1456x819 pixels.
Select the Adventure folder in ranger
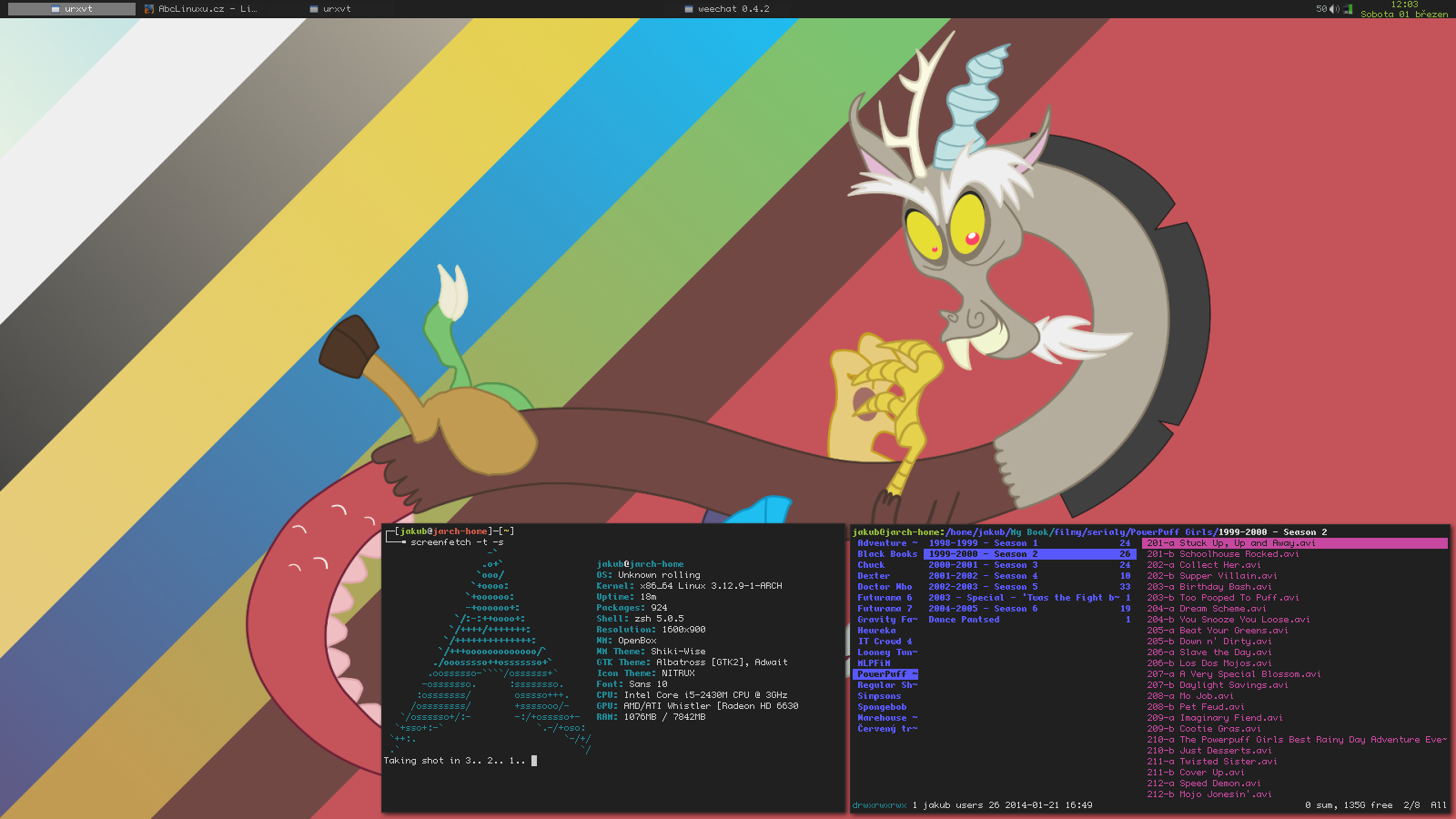pos(887,543)
